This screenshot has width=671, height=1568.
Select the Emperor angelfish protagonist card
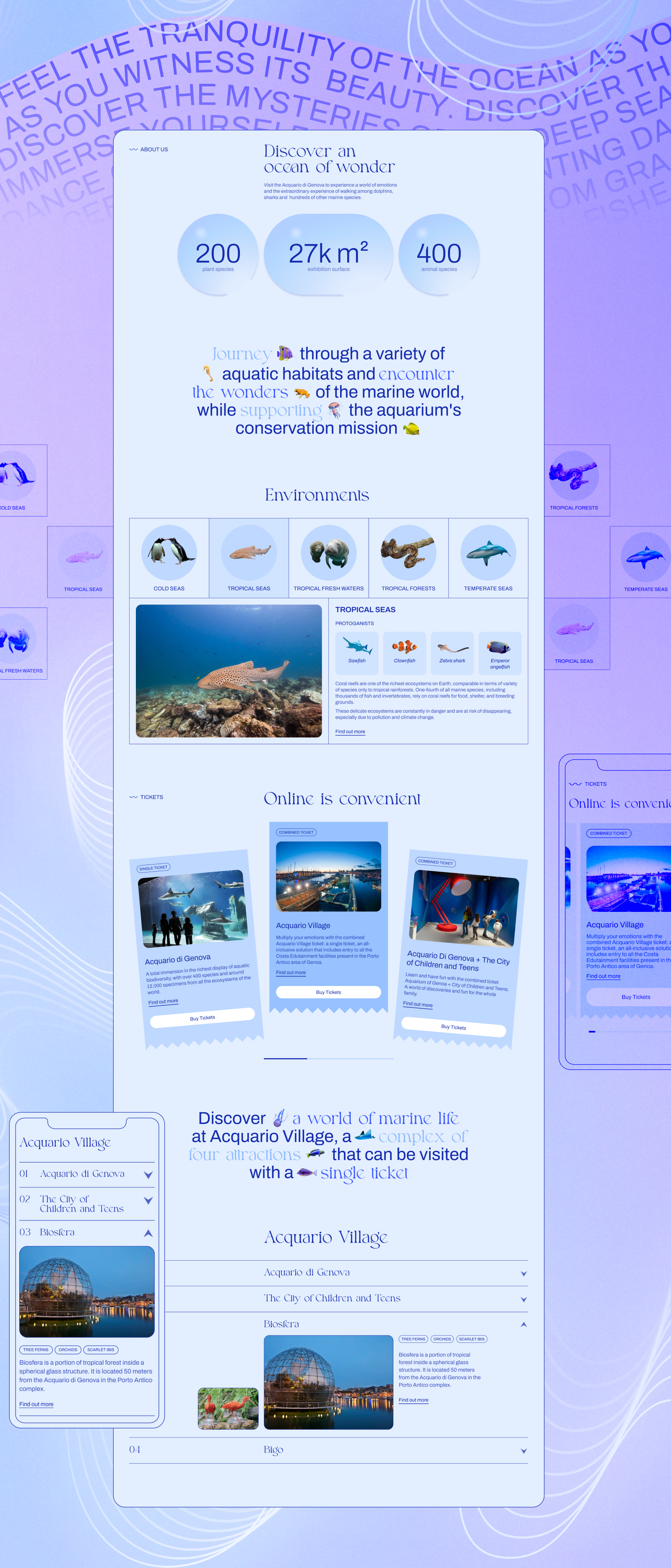point(500,652)
